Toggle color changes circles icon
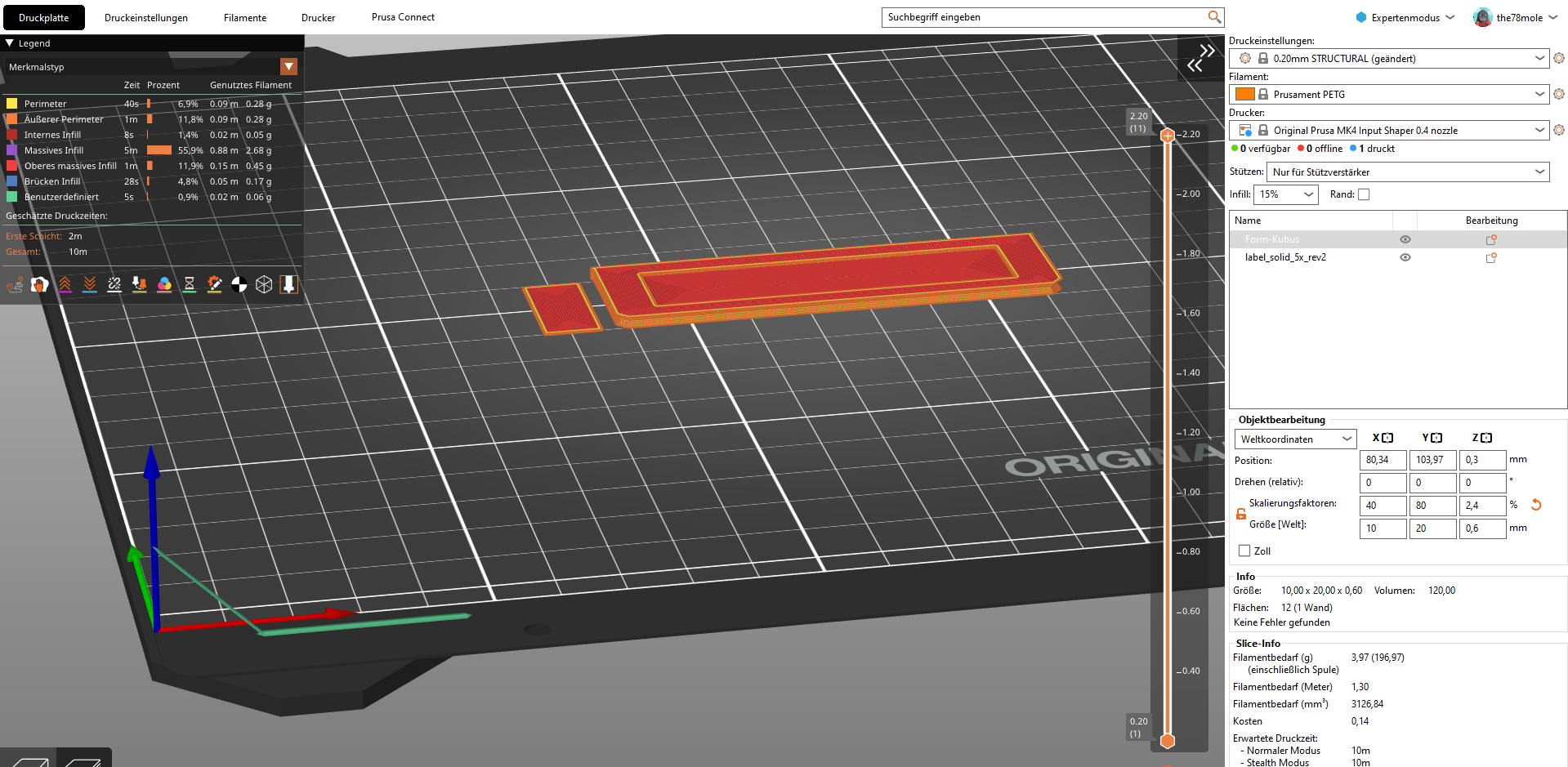 pyautogui.click(x=164, y=284)
